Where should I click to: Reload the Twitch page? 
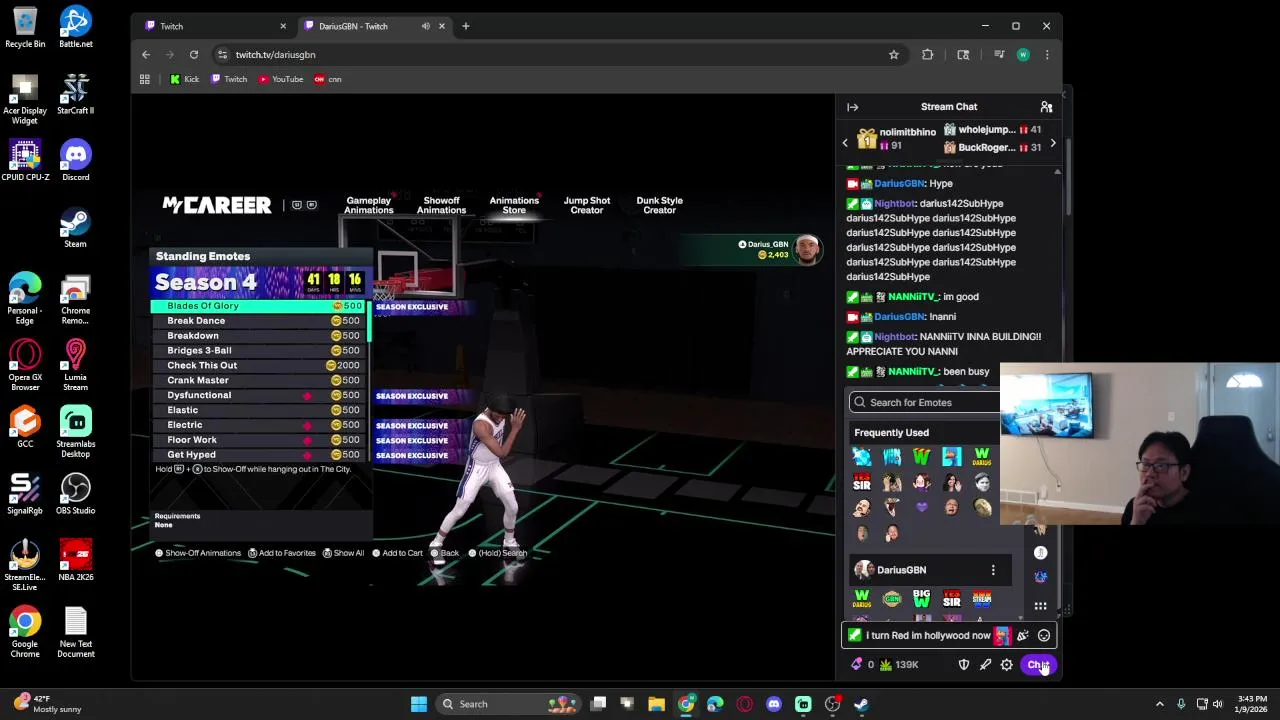coord(194,54)
